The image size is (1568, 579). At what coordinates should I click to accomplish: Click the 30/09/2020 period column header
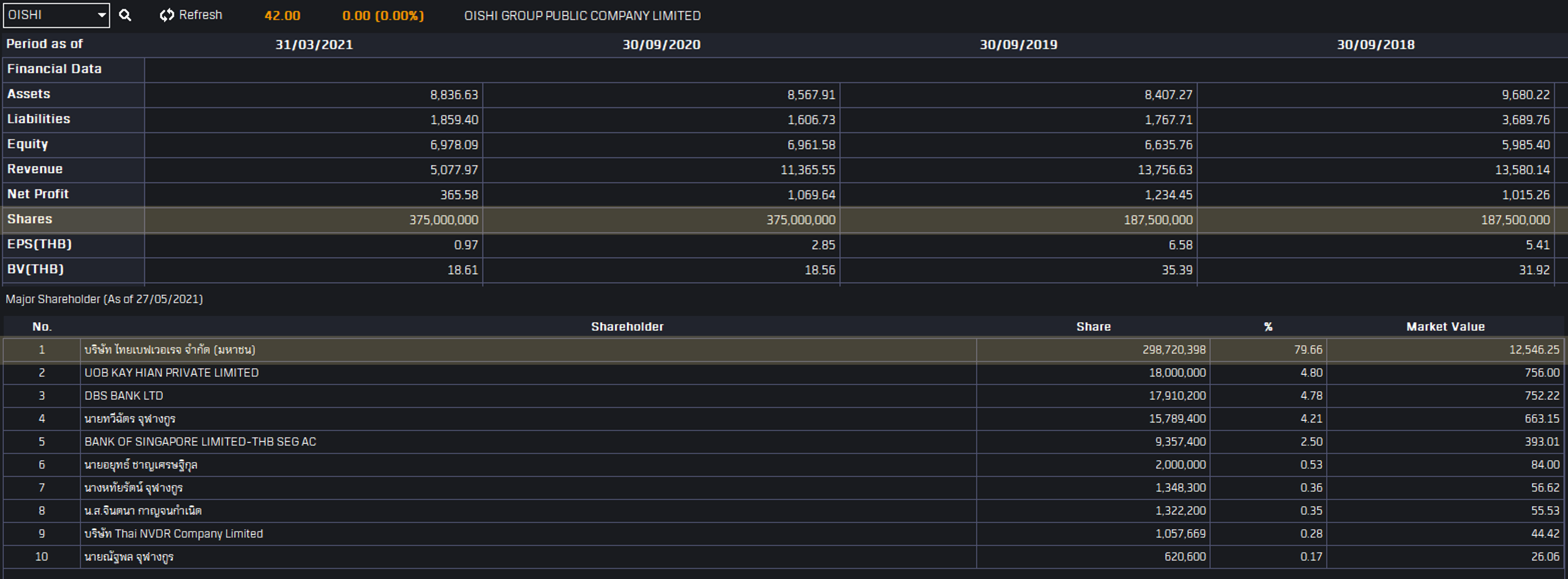click(661, 45)
